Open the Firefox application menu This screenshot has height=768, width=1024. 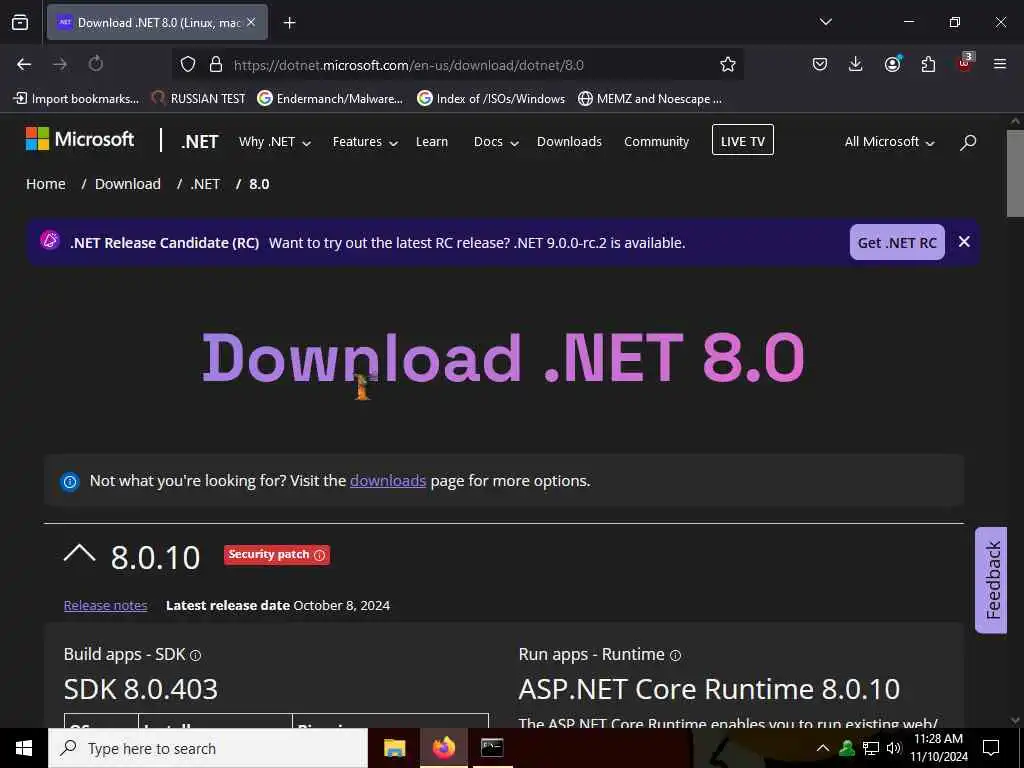pos(1000,64)
